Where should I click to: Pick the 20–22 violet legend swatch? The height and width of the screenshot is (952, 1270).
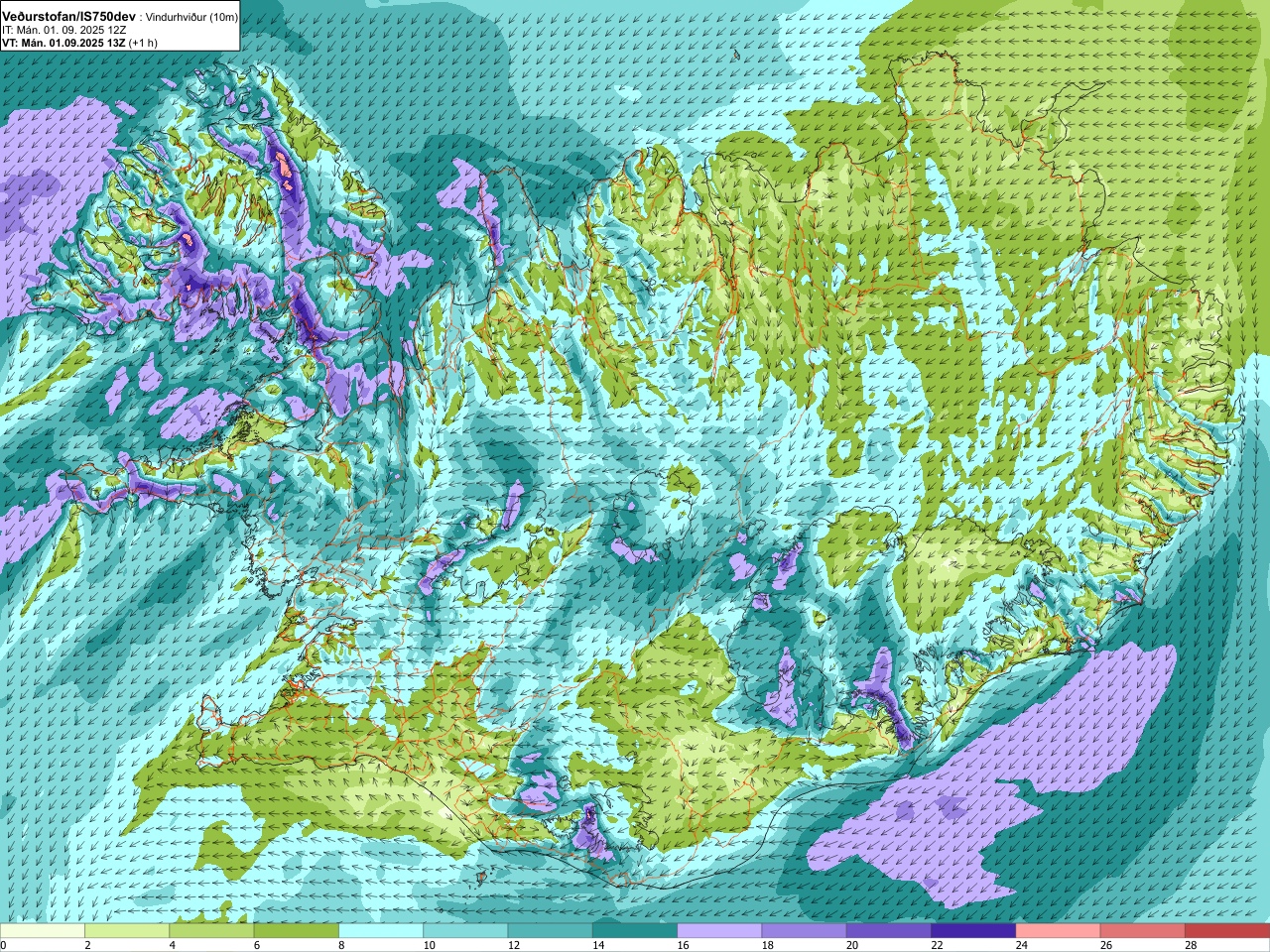click(889, 931)
